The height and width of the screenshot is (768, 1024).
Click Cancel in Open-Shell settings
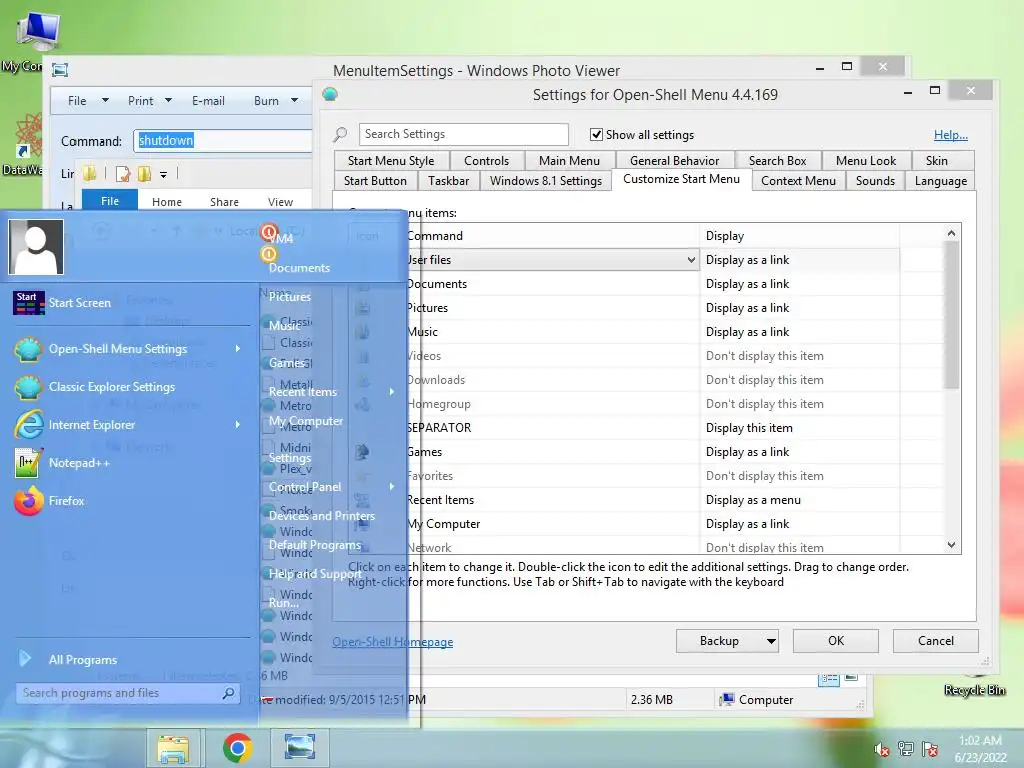coord(935,641)
